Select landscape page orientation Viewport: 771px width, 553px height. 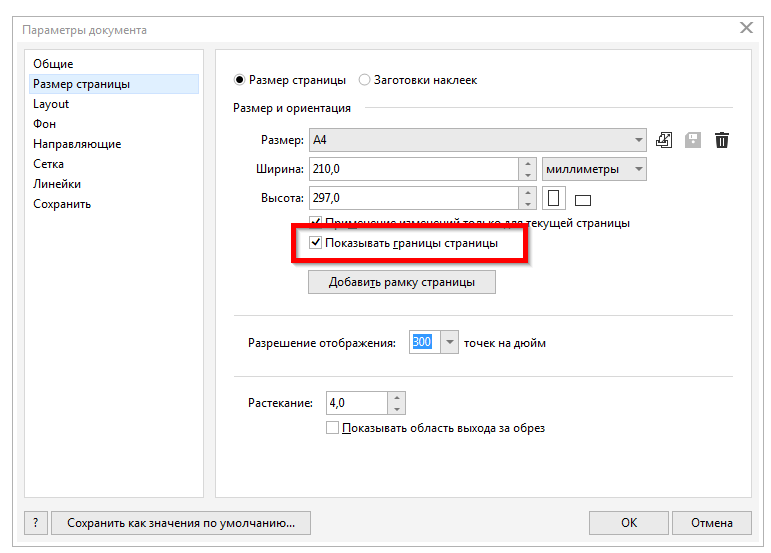point(583,199)
